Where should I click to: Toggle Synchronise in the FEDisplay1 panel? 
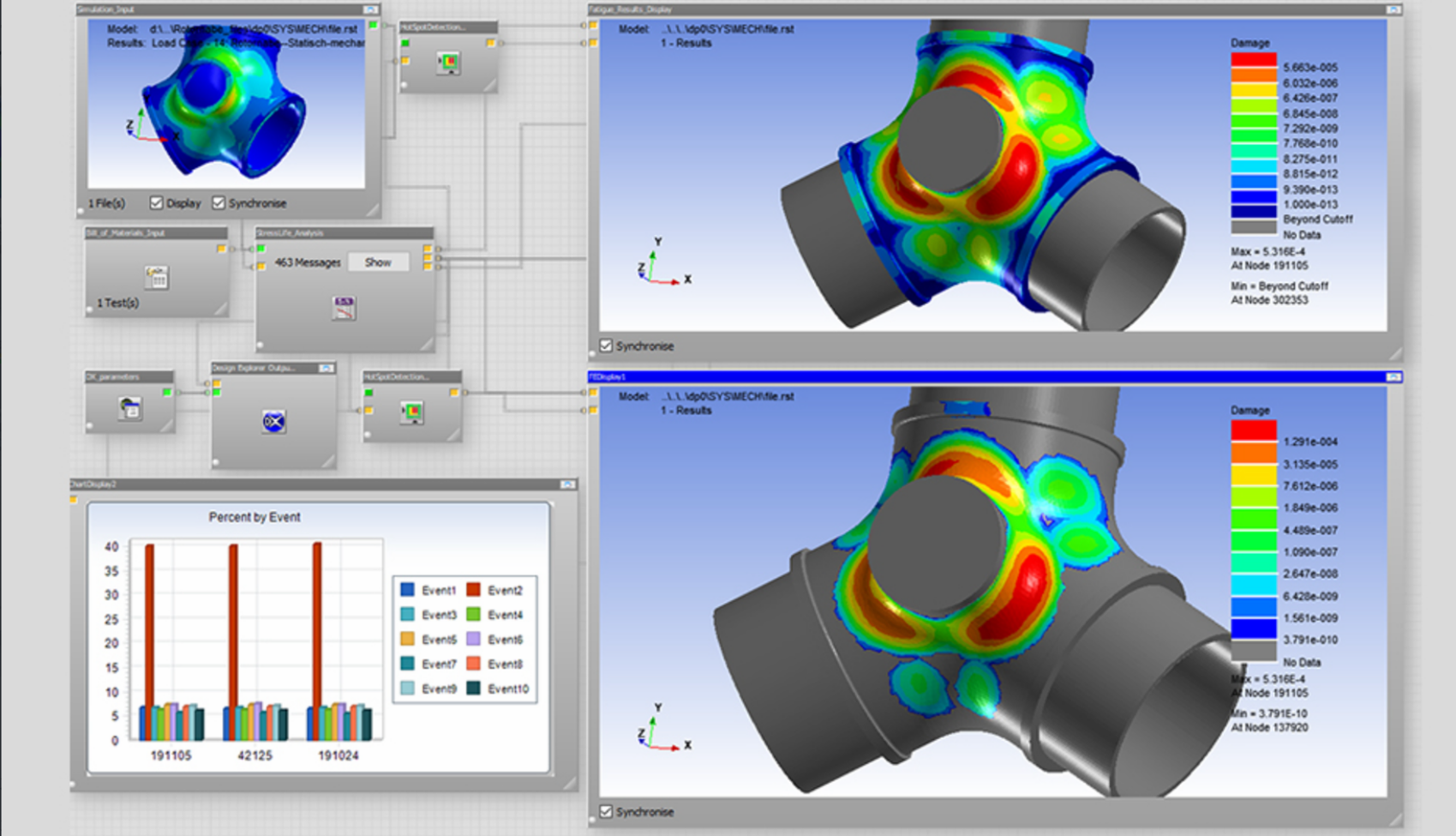point(607,811)
